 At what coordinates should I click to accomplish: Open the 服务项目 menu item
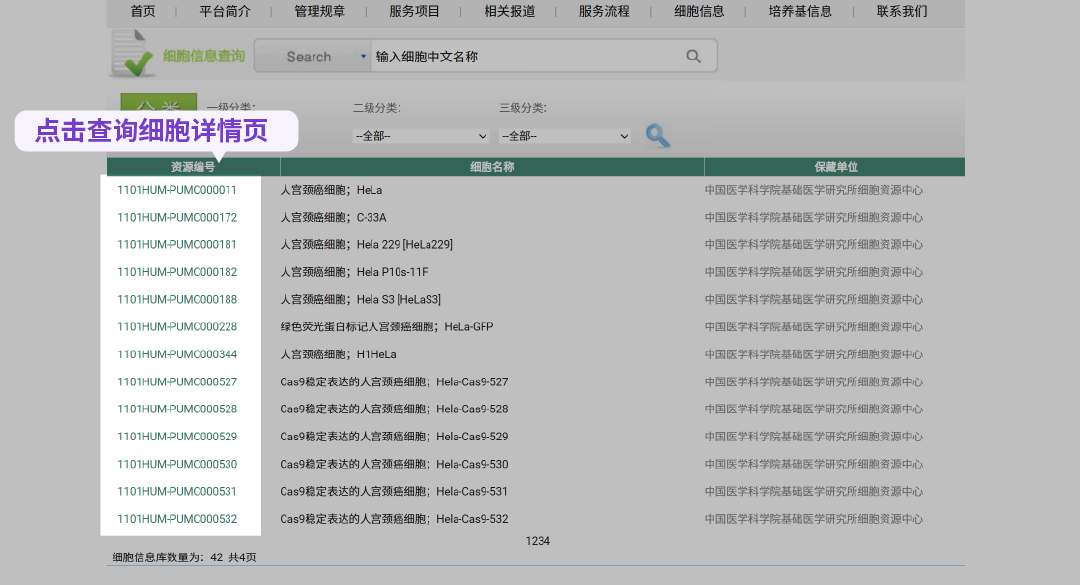(415, 11)
